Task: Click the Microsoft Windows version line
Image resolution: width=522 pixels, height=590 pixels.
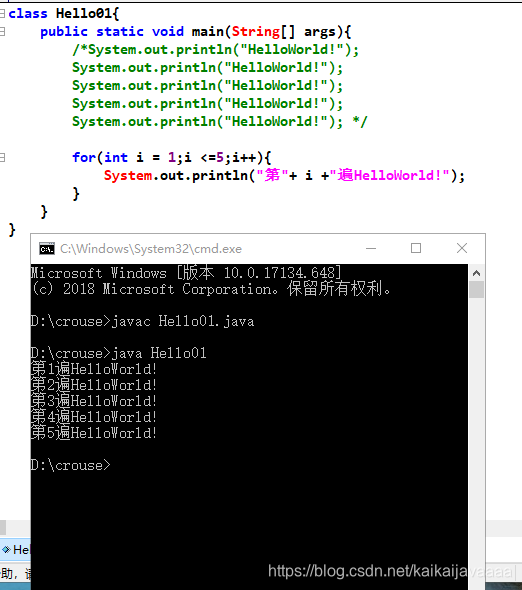Action: (186, 273)
